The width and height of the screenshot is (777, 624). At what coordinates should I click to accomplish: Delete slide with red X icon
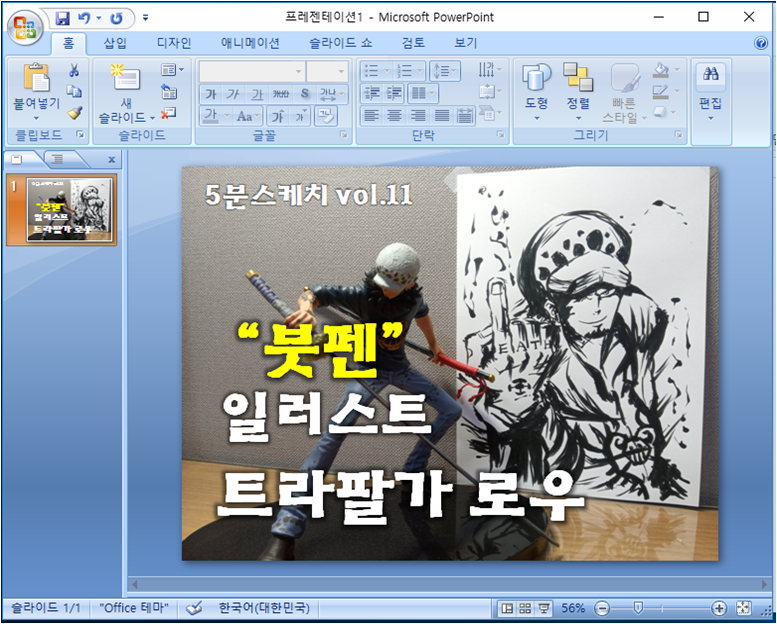point(168,113)
